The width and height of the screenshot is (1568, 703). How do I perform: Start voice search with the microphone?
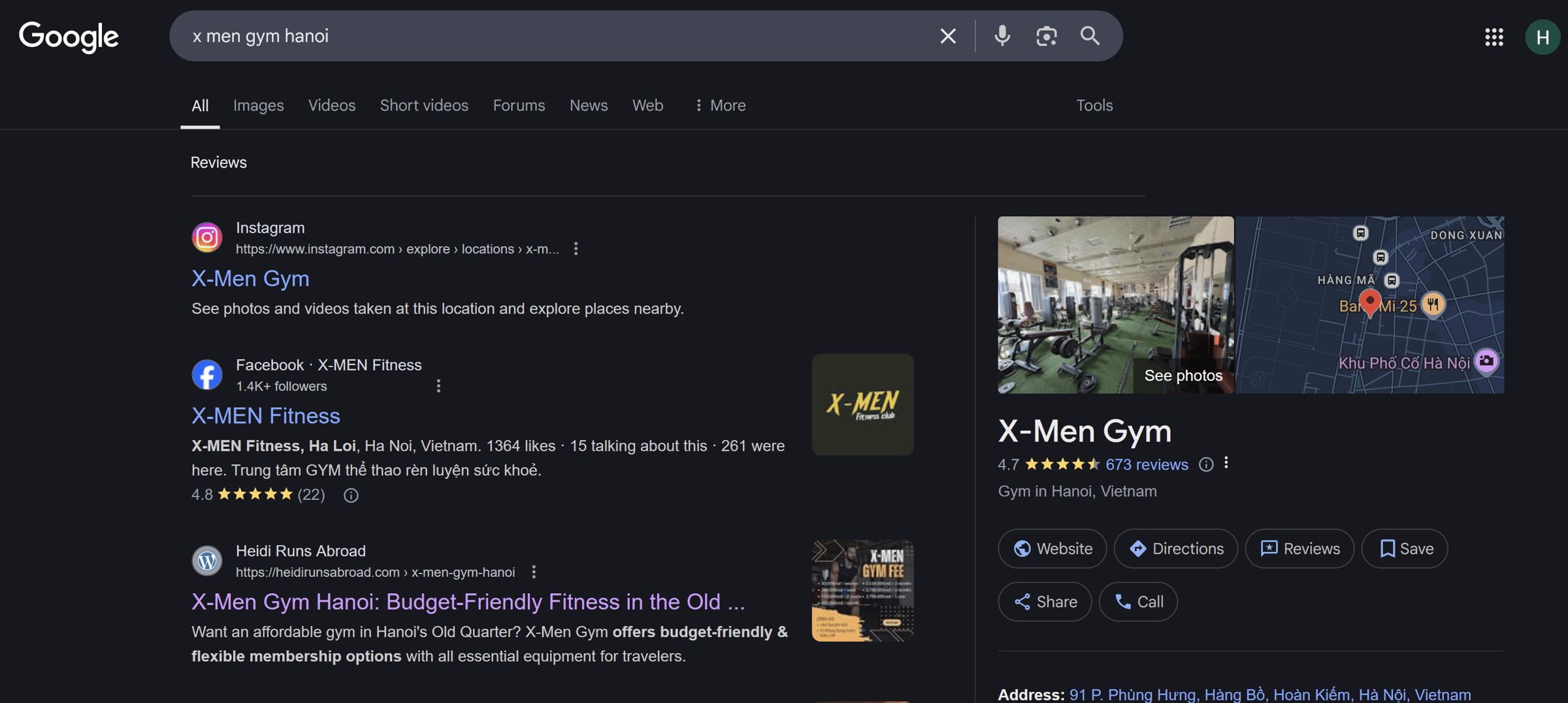click(1002, 36)
